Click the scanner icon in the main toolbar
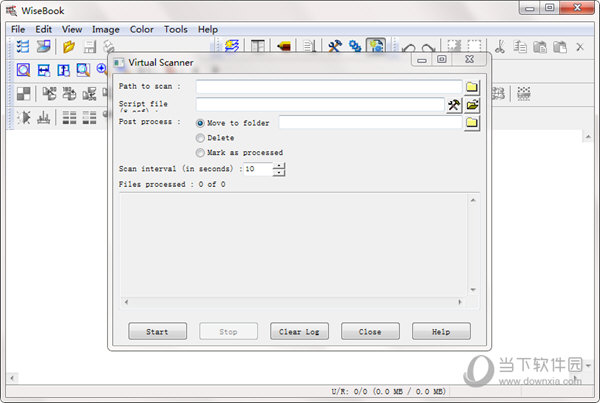 [44, 47]
